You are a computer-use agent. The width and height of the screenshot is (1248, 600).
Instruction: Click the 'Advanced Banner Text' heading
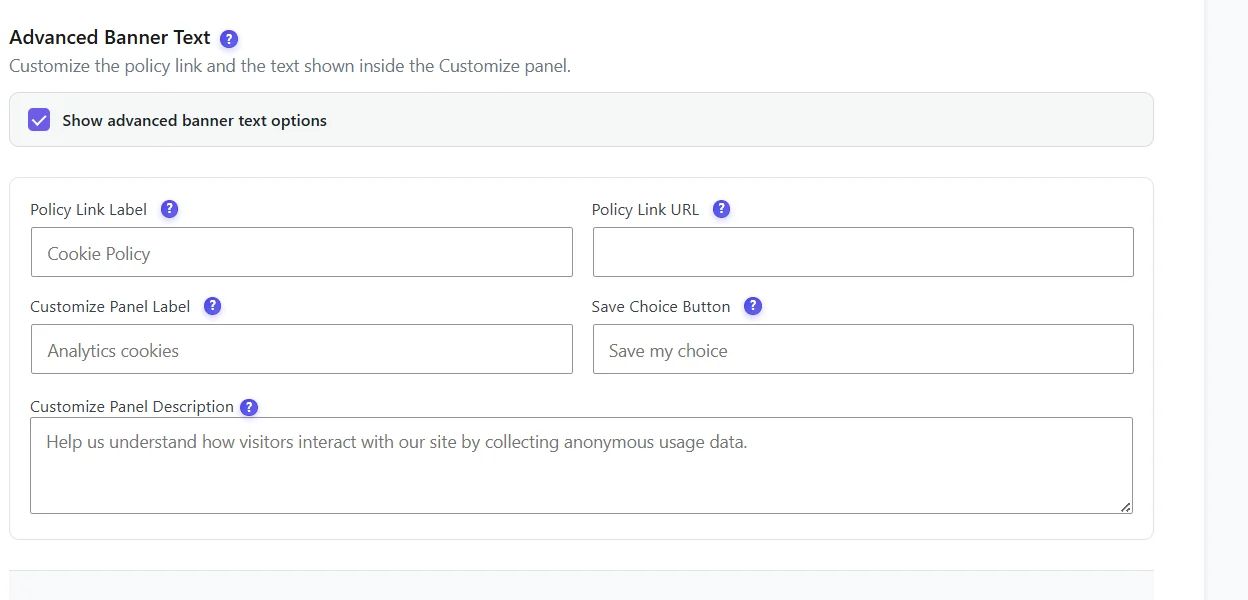coord(110,38)
